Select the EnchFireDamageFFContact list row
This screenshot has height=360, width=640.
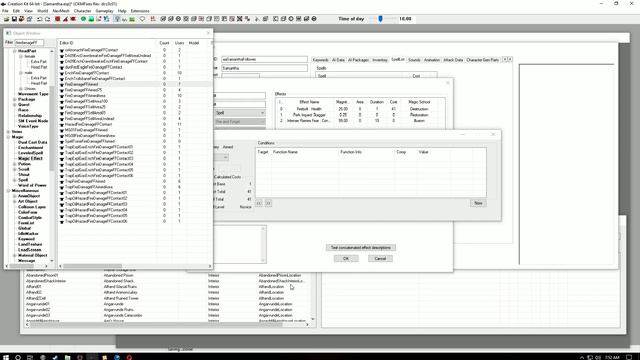[135, 73]
